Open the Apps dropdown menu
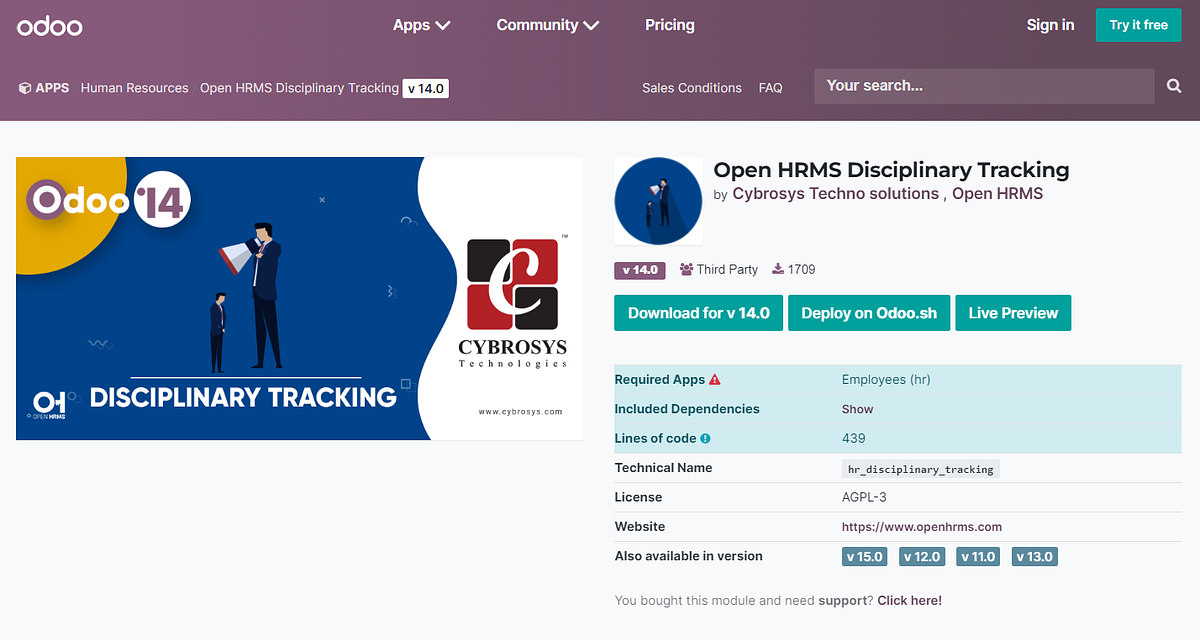Viewport: 1200px width, 640px height. [421, 25]
